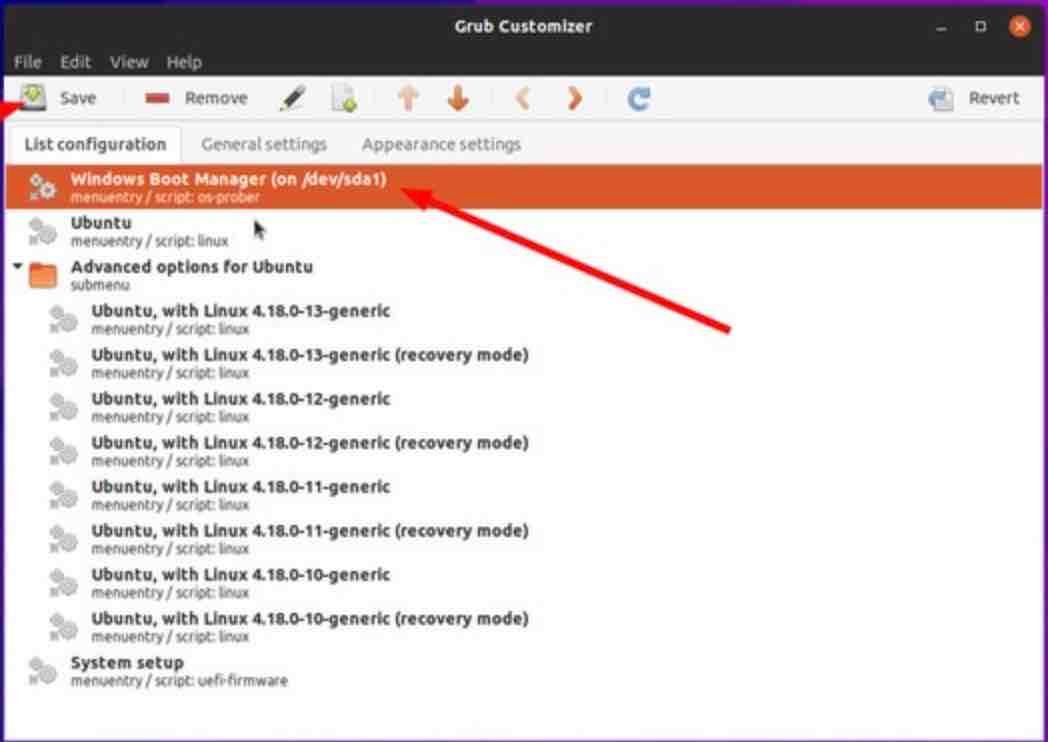Screen dimensions: 1048x742
Task: Click the gear icon beside System setup
Action: 43,671
